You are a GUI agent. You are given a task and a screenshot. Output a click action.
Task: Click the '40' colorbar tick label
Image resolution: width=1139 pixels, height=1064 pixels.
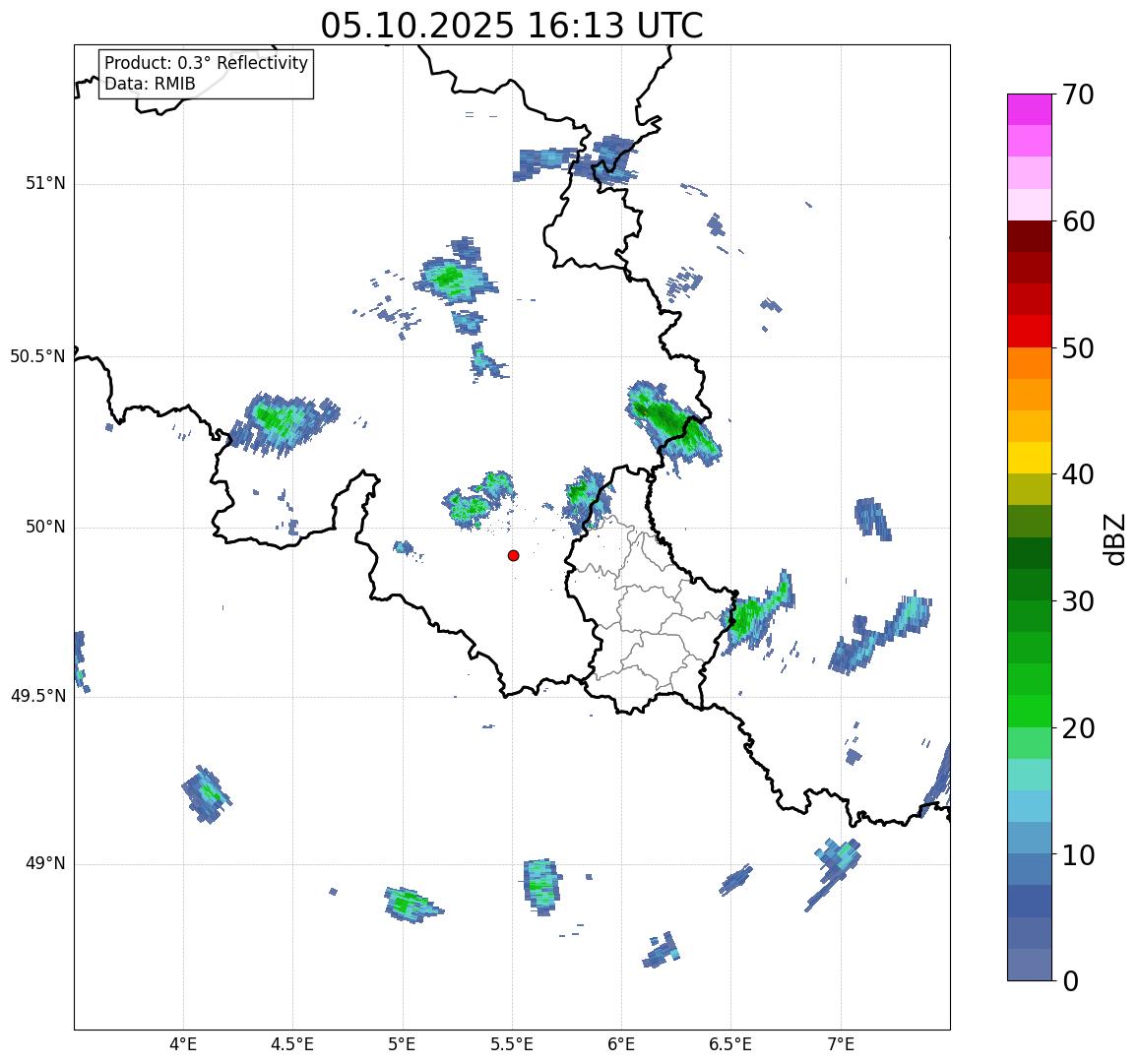tap(1078, 475)
